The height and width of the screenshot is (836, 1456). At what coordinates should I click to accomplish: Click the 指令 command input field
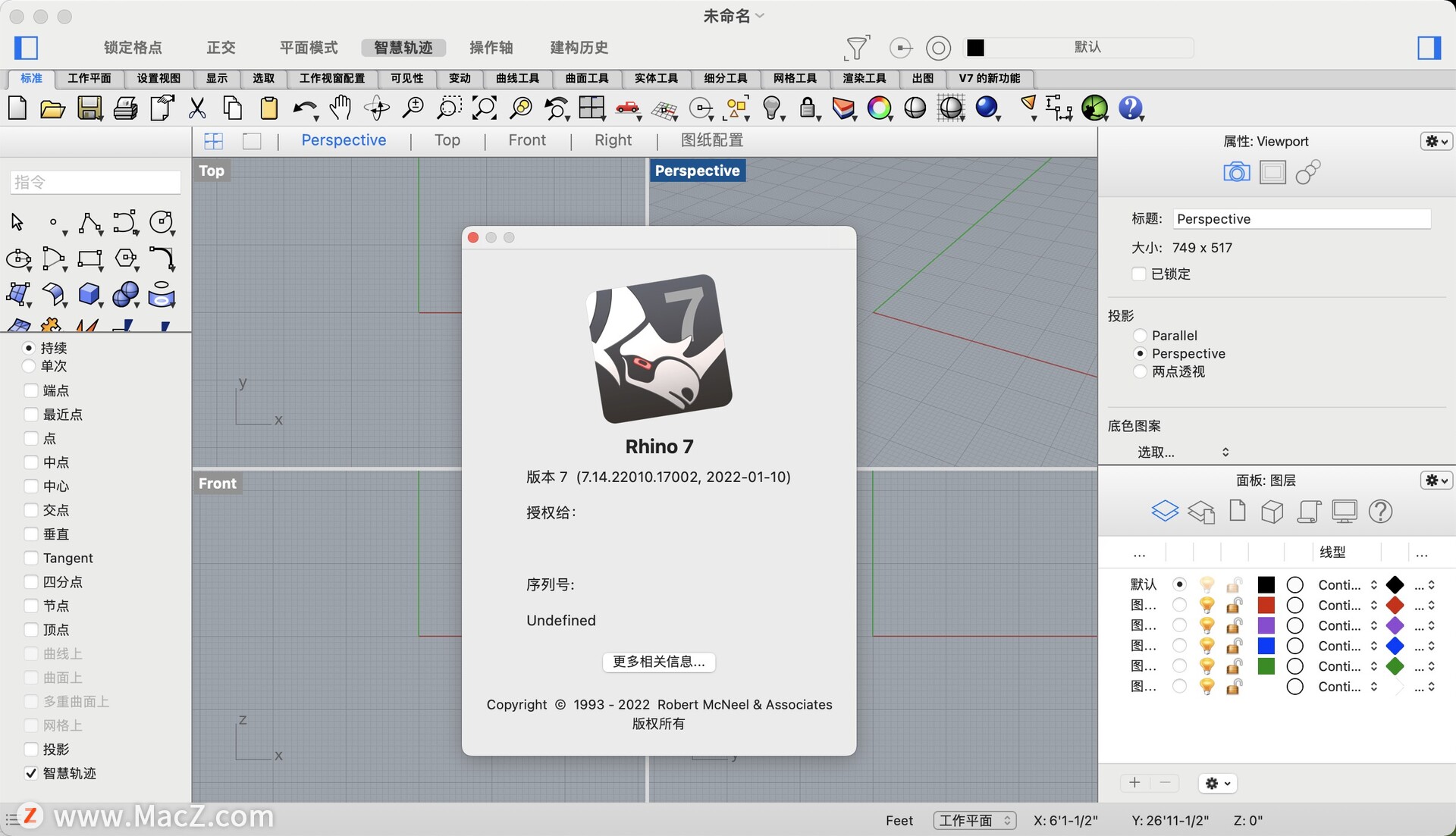pyautogui.click(x=96, y=182)
